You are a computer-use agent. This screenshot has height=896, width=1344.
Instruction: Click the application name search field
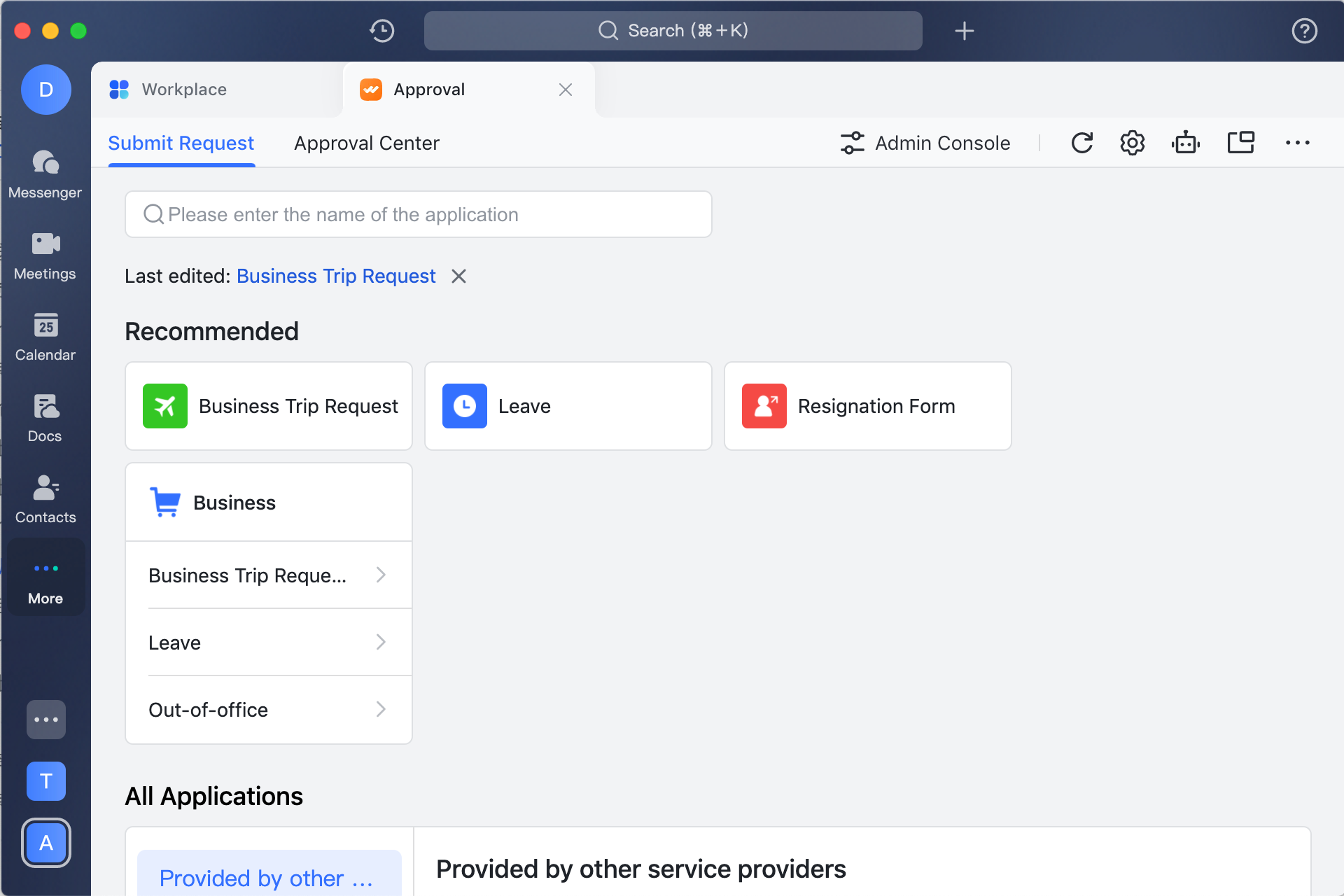419,214
